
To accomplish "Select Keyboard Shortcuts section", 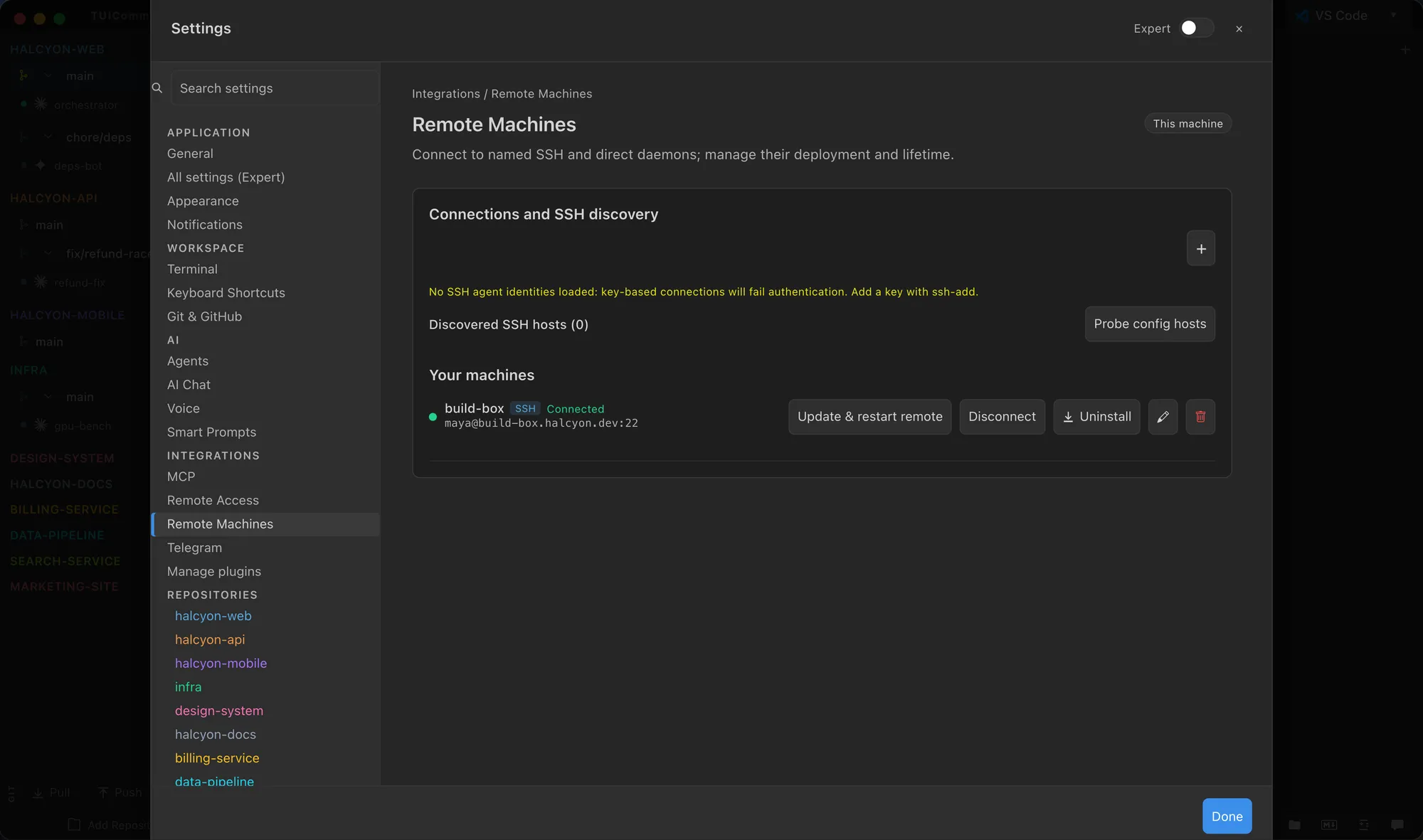I will click(x=265, y=293).
